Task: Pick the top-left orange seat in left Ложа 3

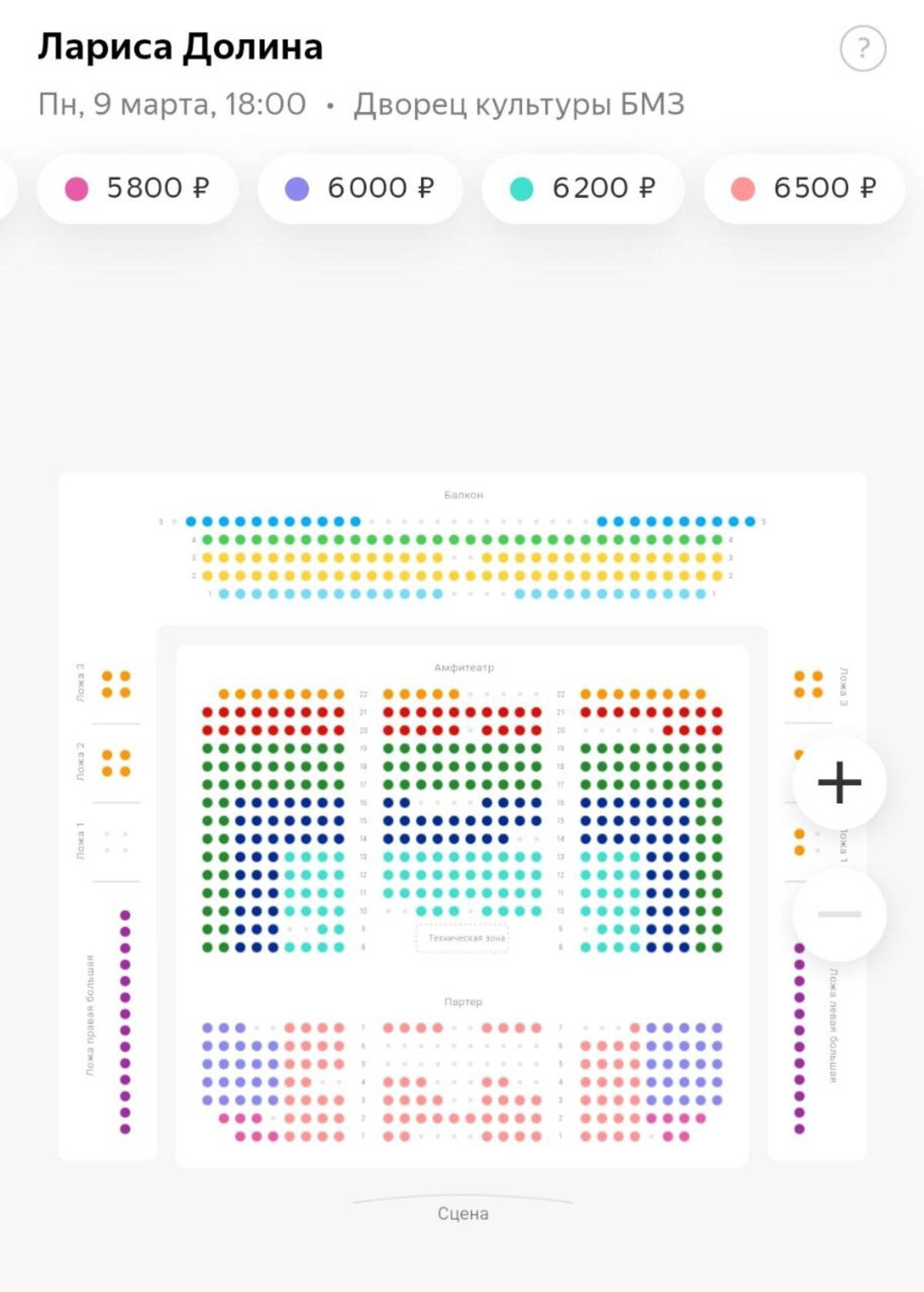Action: coord(107,676)
